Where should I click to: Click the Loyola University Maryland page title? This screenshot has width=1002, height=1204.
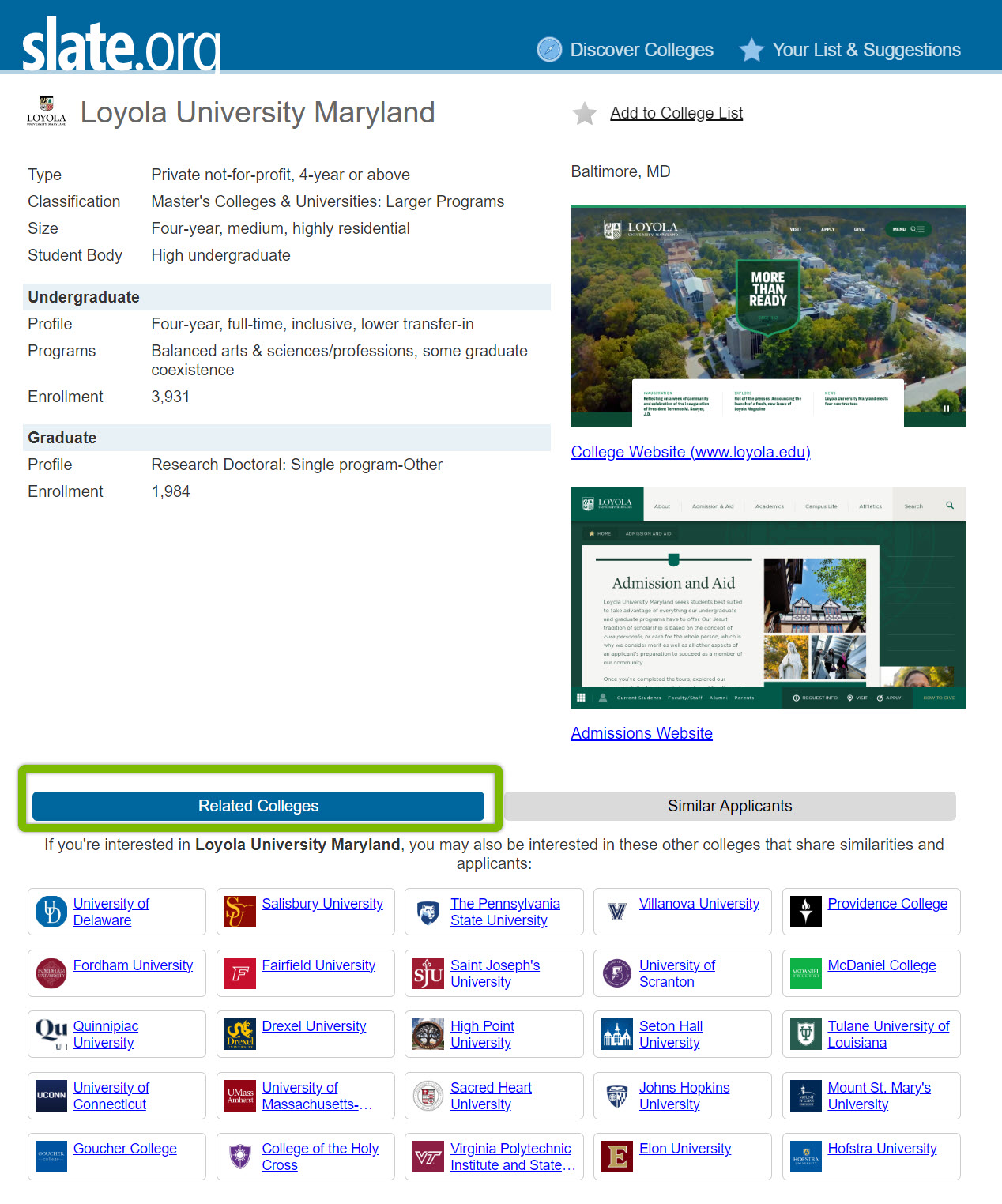[x=258, y=112]
